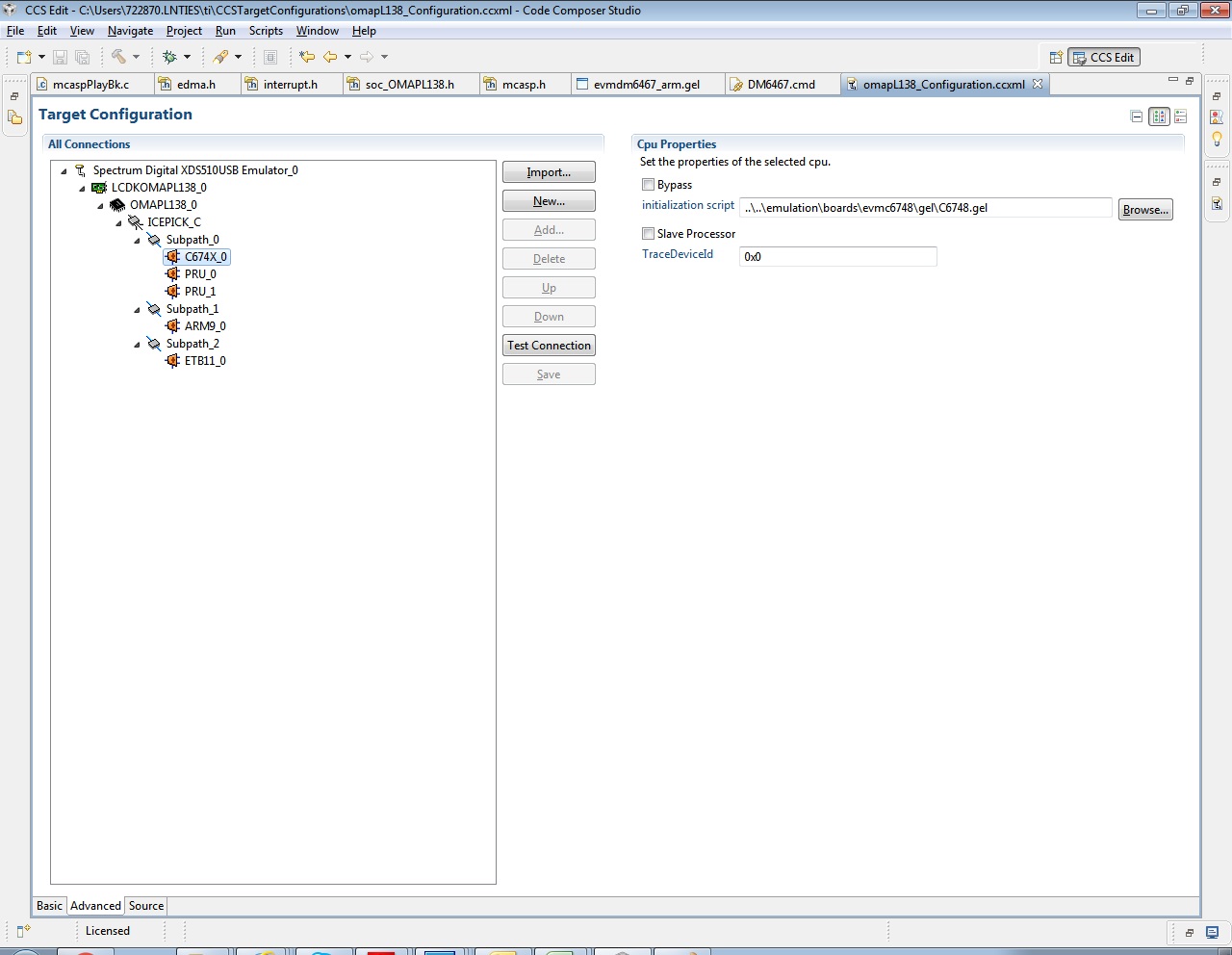
Task: Click the list layout icon in Target Configuration header
Action: tap(1181, 116)
